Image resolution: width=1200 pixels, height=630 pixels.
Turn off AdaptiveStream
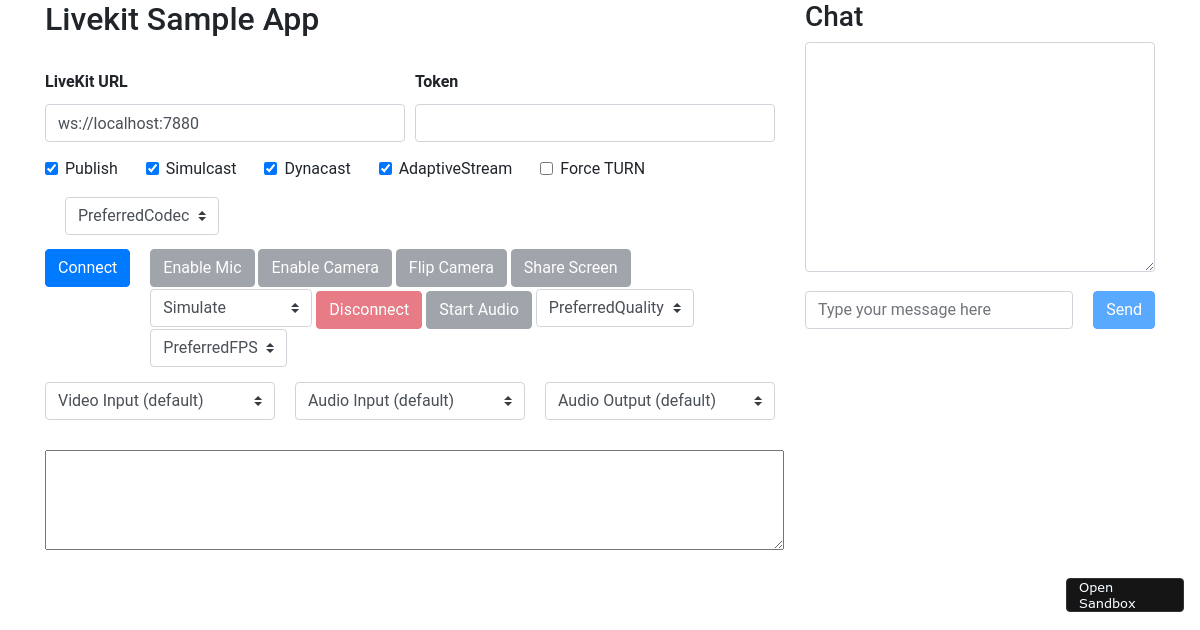(385, 168)
